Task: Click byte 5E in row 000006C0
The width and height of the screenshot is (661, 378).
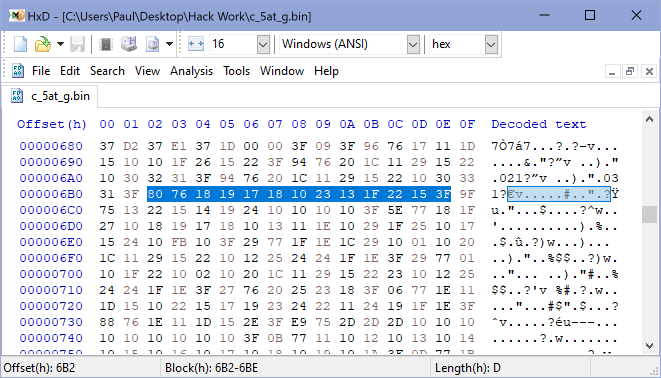Action: click(395, 210)
